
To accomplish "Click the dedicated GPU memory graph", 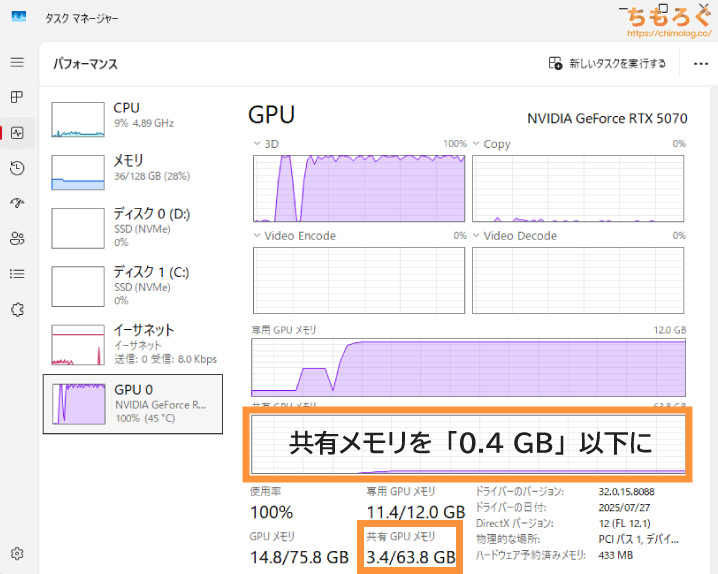I will [x=468, y=367].
